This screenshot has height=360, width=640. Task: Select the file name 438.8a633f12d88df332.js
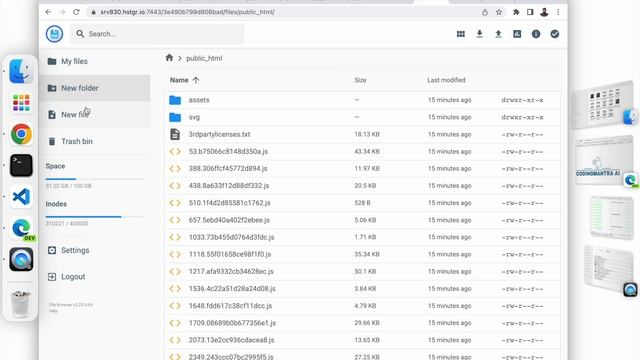[x=229, y=186]
